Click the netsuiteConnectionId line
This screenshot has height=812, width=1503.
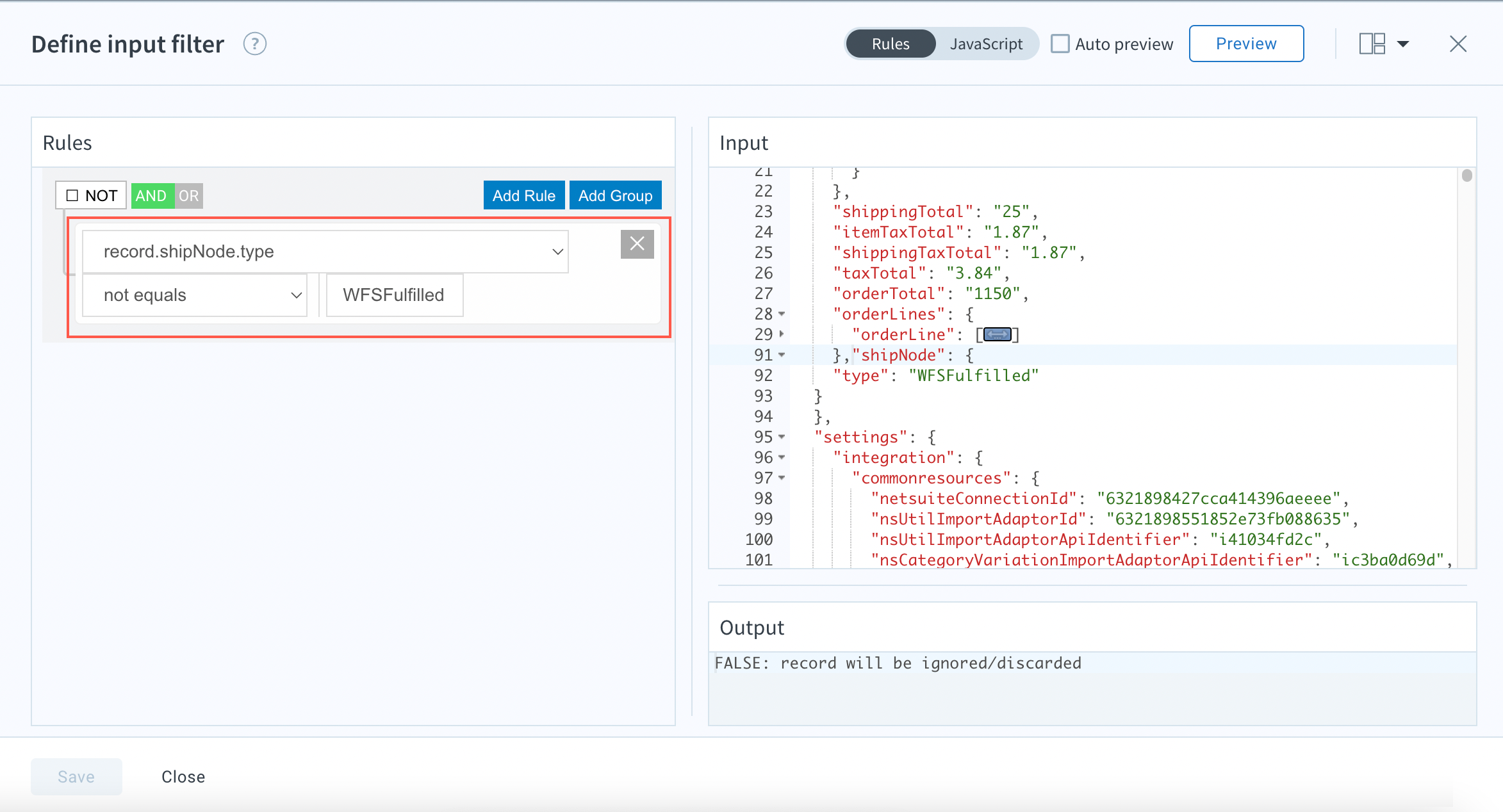[x=1110, y=499]
